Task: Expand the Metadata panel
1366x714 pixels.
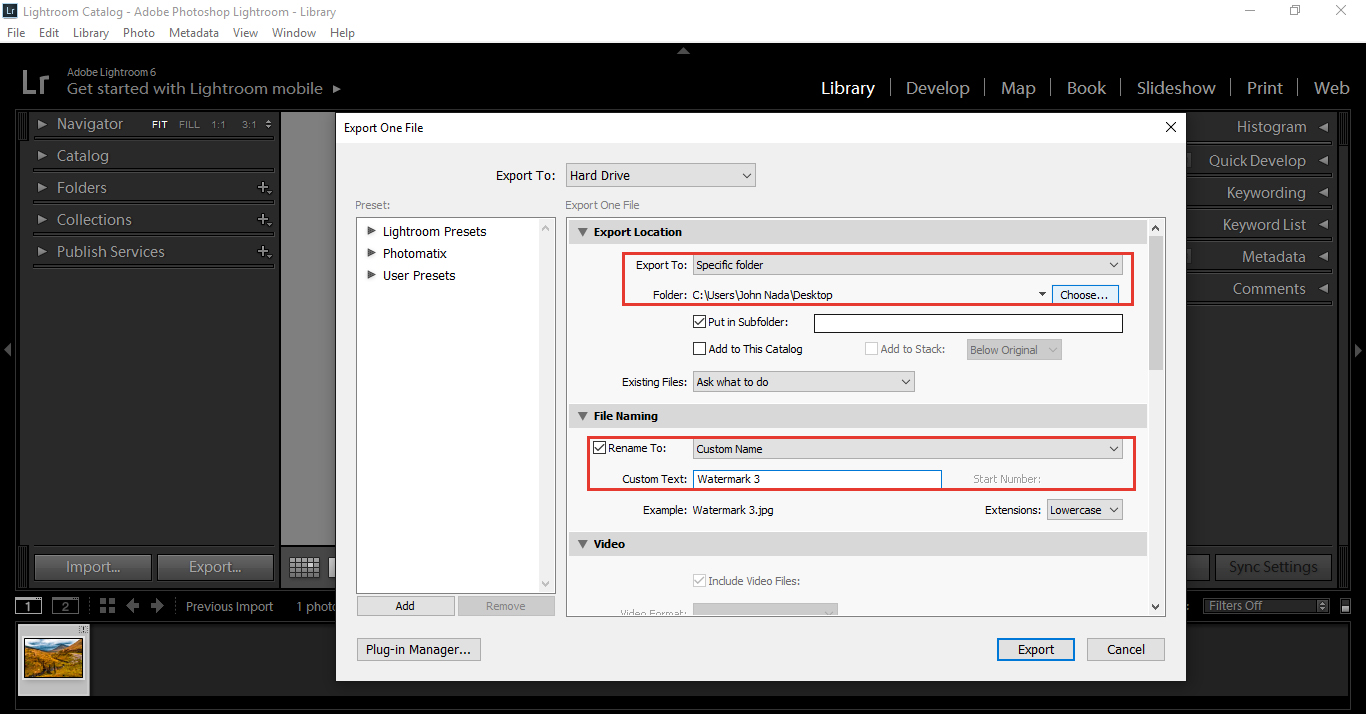Action: coord(1324,257)
